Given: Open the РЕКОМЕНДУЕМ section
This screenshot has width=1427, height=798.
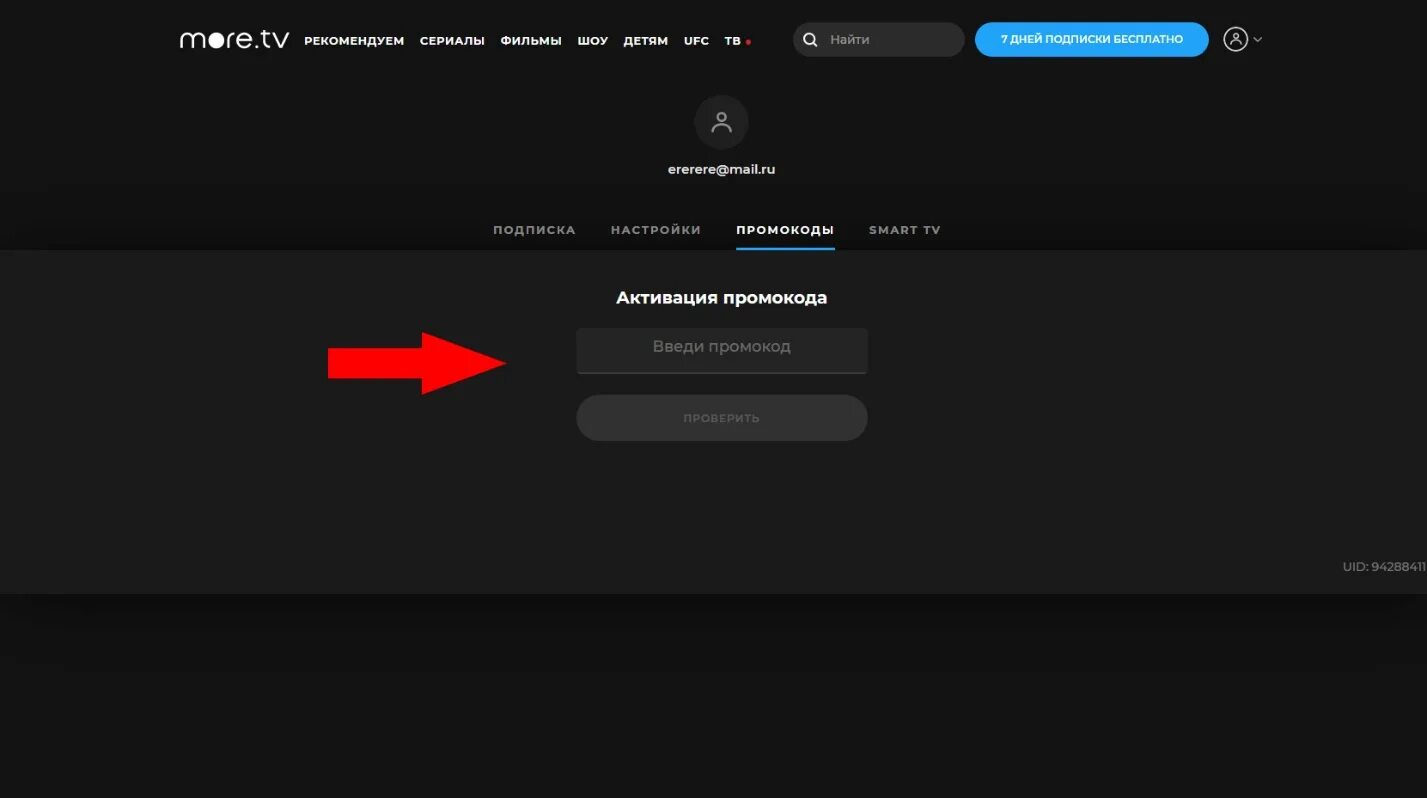Looking at the screenshot, I should pos(354,41).
